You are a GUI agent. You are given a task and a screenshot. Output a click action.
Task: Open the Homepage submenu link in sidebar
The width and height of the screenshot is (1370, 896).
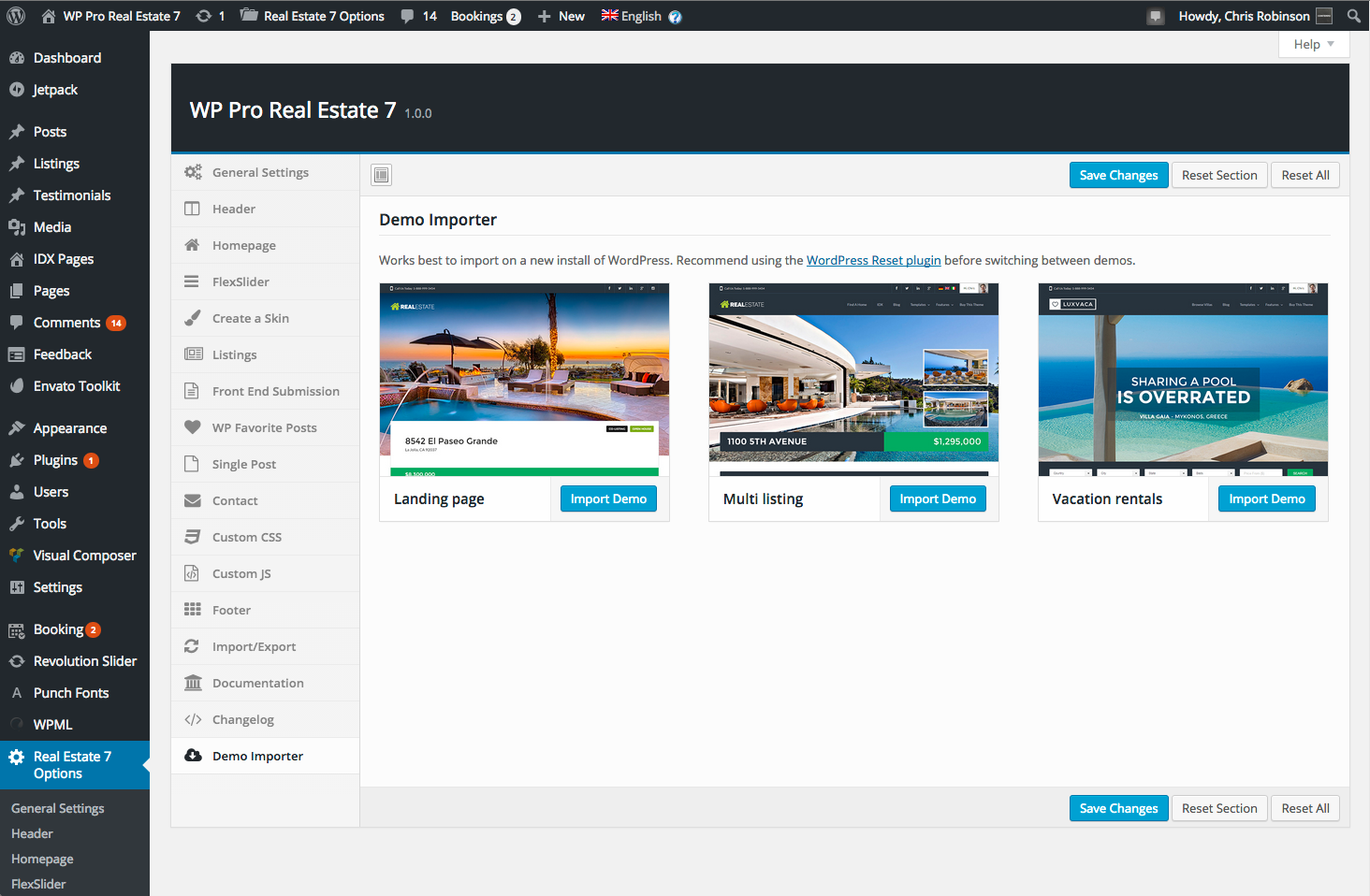pyautogui.click(x=42, y=859)
